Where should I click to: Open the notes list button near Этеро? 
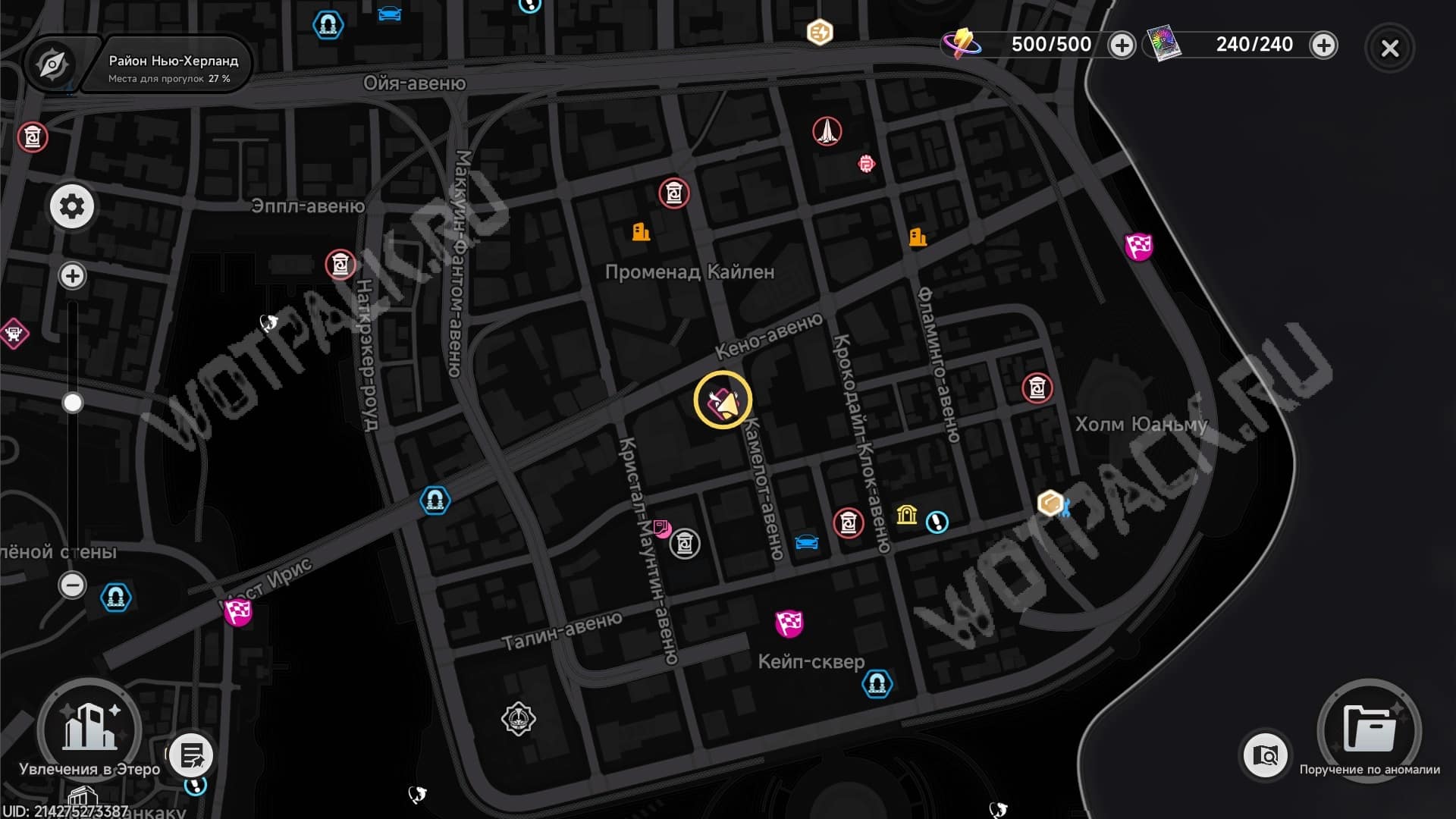pyautogui.click(x=192, y=755)
